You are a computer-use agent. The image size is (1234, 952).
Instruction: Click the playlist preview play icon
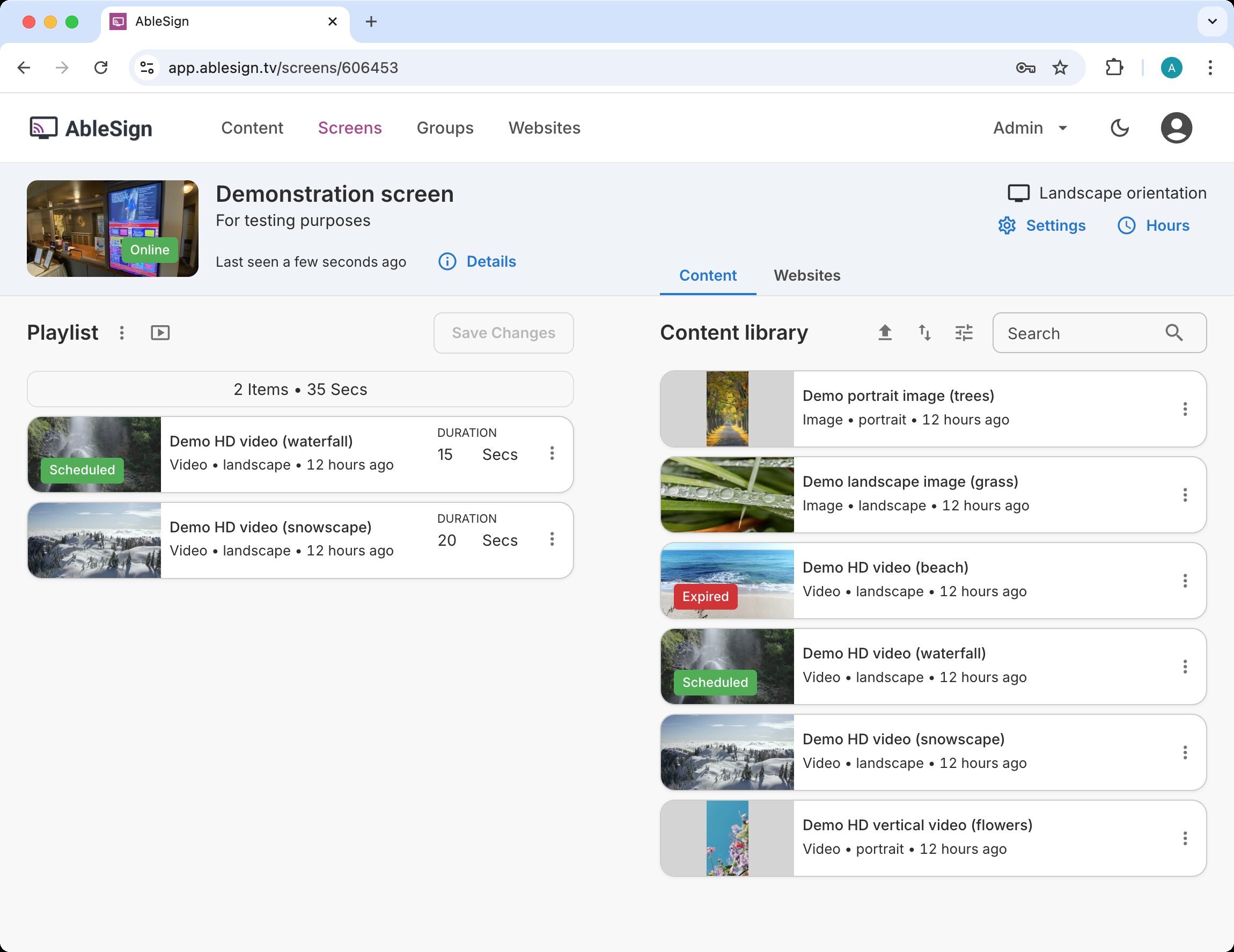[160, 333]
